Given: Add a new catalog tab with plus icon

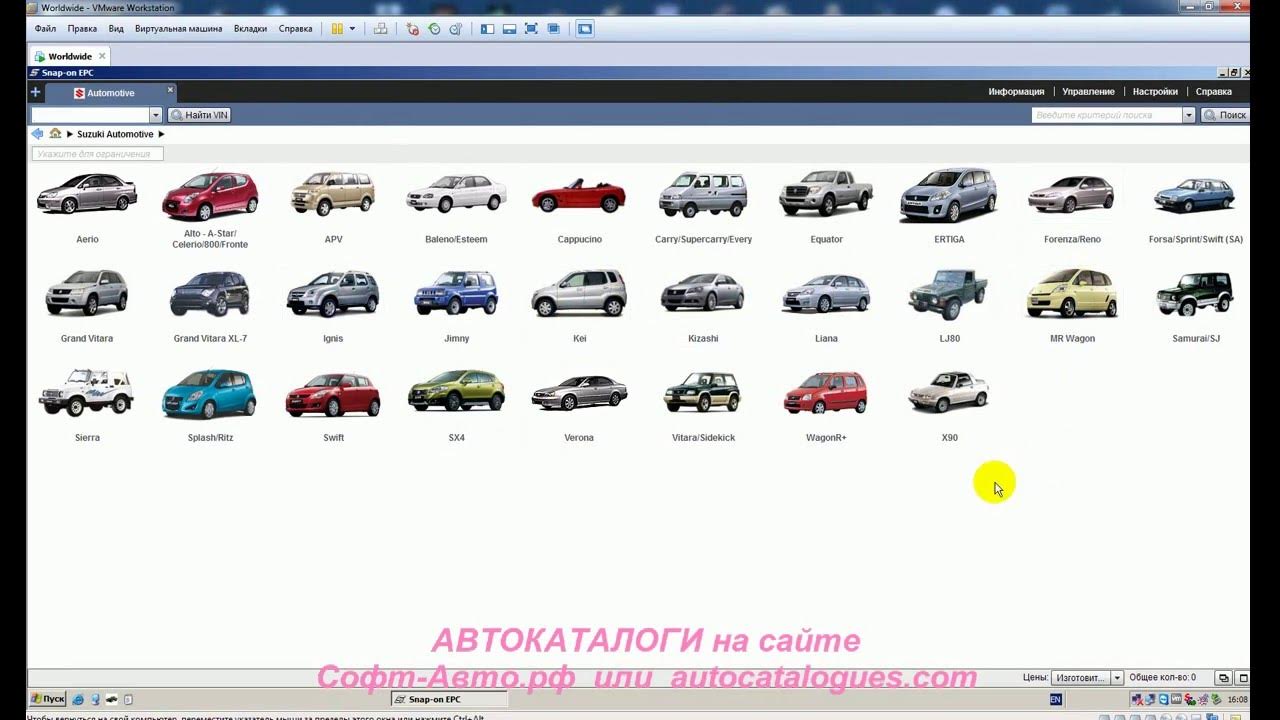Looking at the screenshot, I should click(x=36, y=92).
